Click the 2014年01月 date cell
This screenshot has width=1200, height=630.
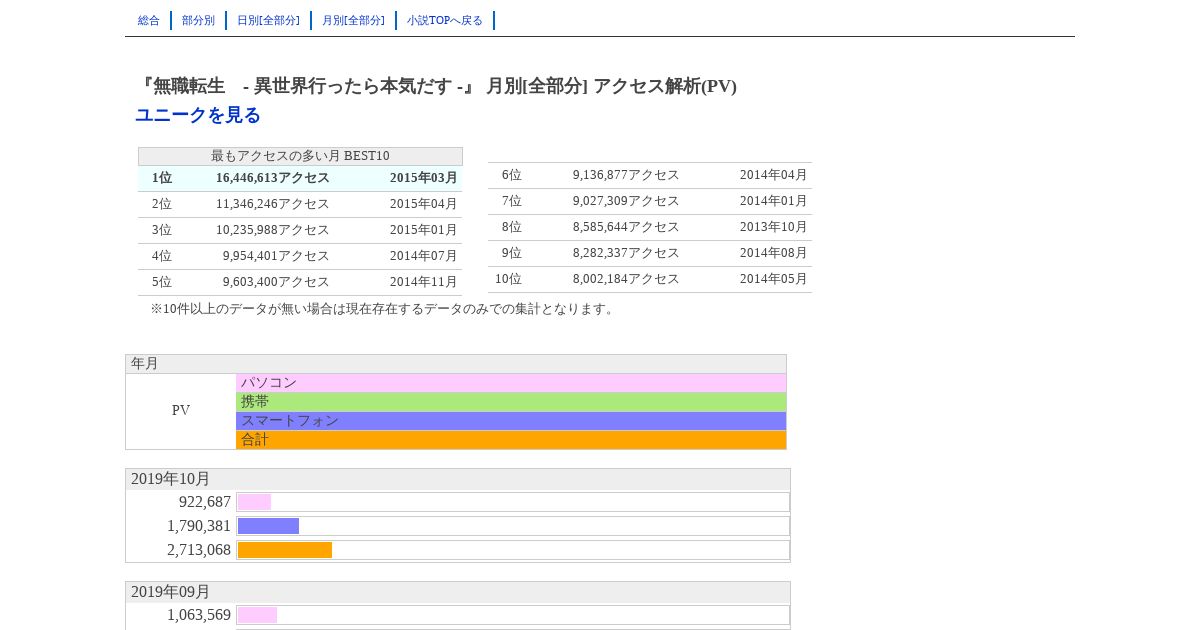774,201
